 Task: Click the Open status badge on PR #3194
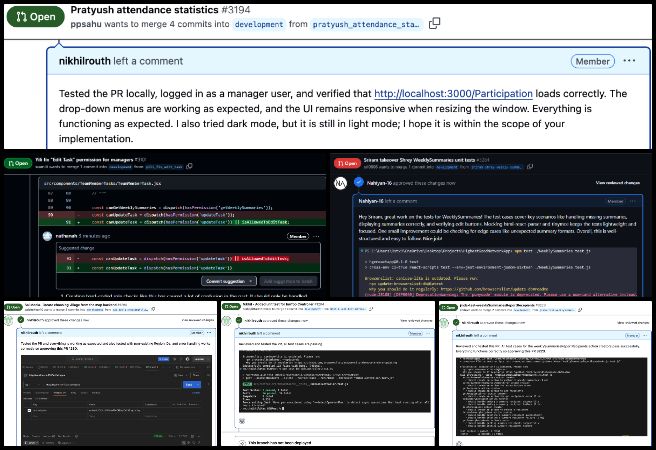(x=36, y=17)
